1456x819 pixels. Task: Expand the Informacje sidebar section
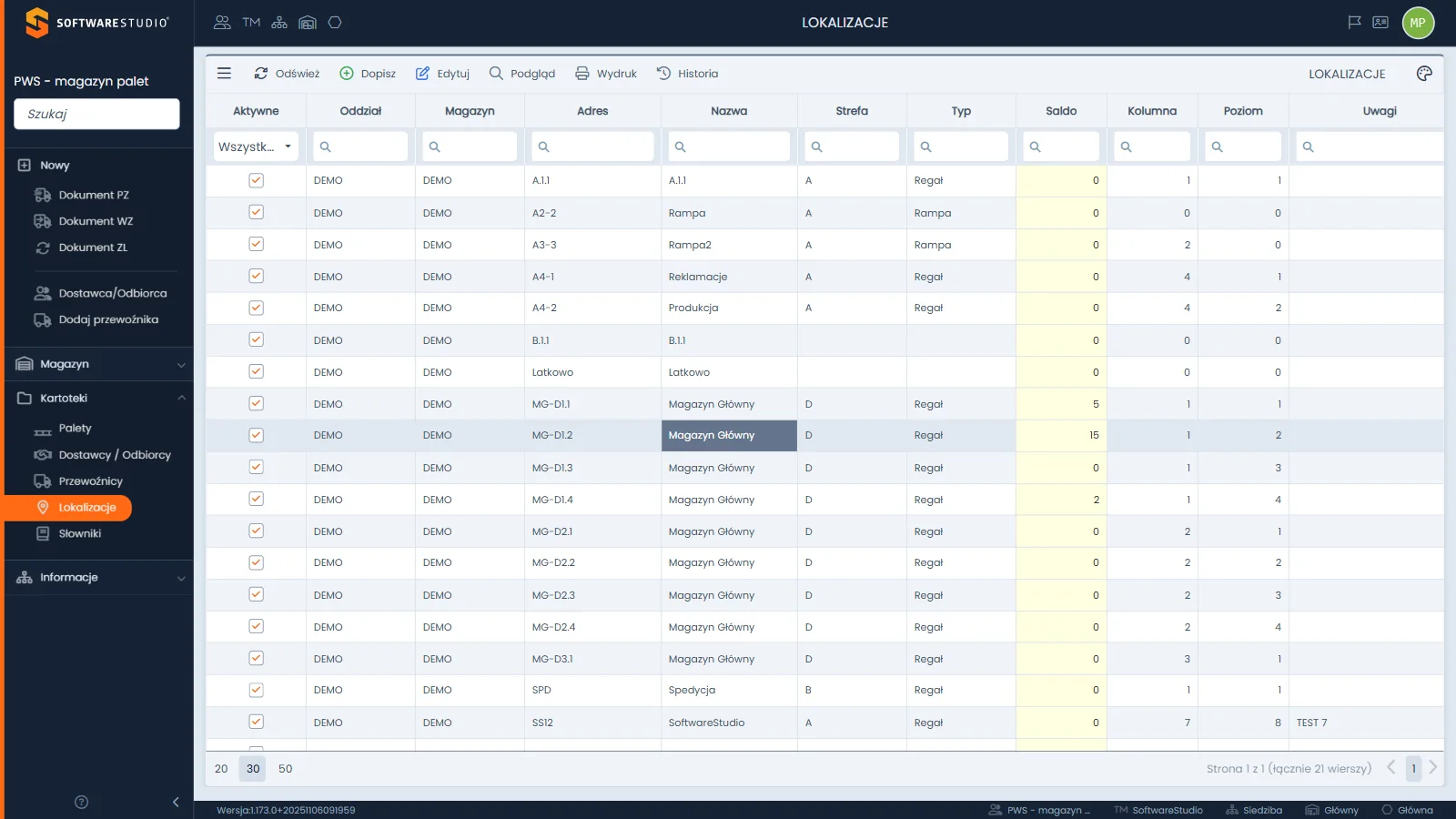click(99, 577)
